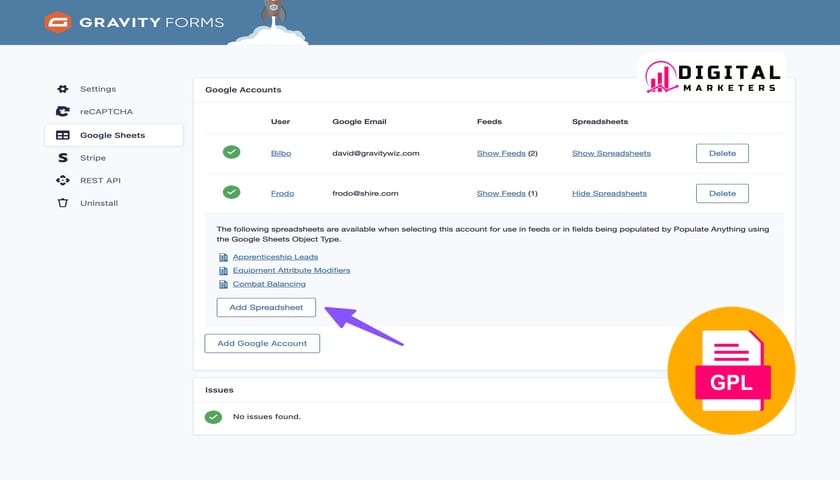Screen dimensions: 840x480
Task: Open the Combat Balancing spreadsheet link
Action: (x=269, y=284)
